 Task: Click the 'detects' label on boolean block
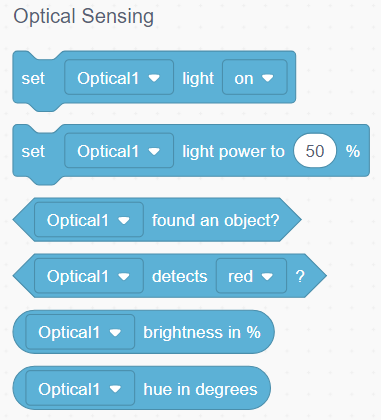[180, 276]
